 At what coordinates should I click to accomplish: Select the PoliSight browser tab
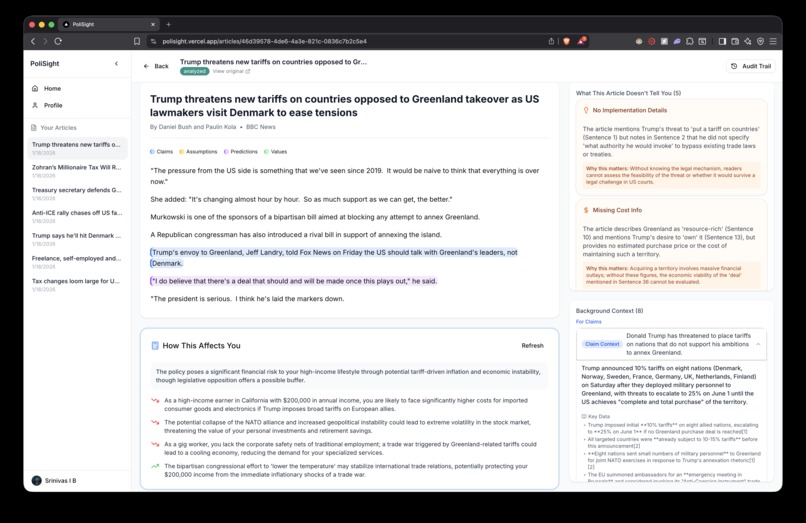109,24
